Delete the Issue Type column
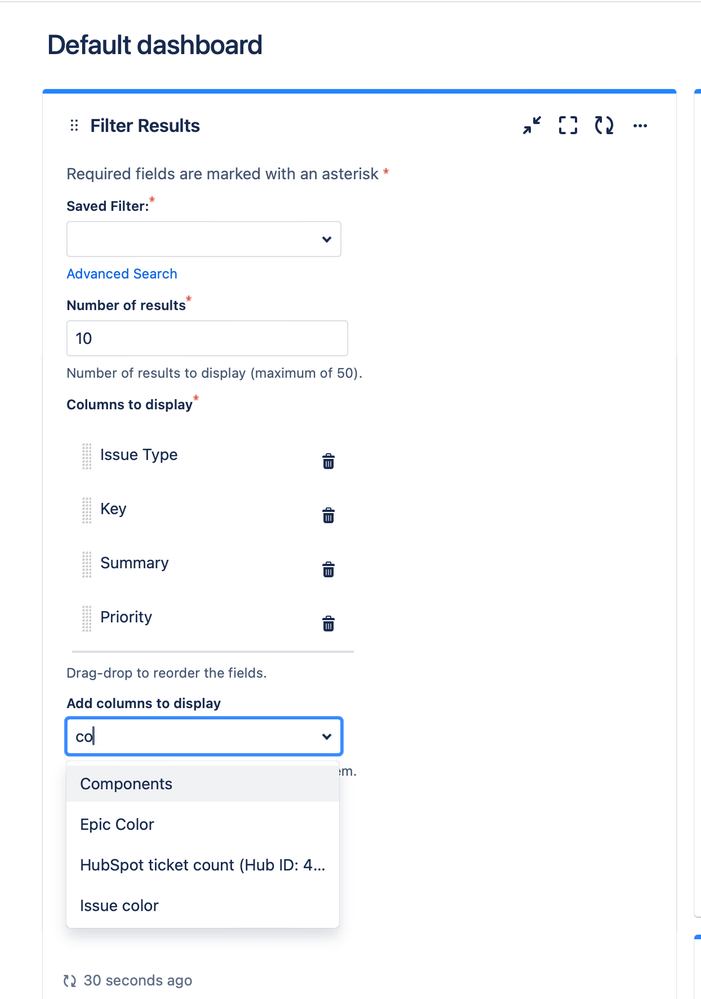Viewport: 701px width, 999px height. tap(328, 461)
